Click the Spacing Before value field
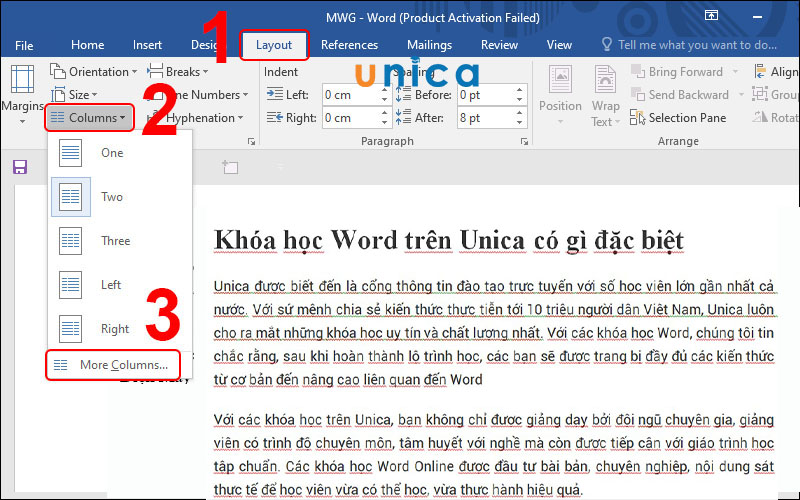The width and height of the screenshot is (800, 500). click(x=486, y=95)
